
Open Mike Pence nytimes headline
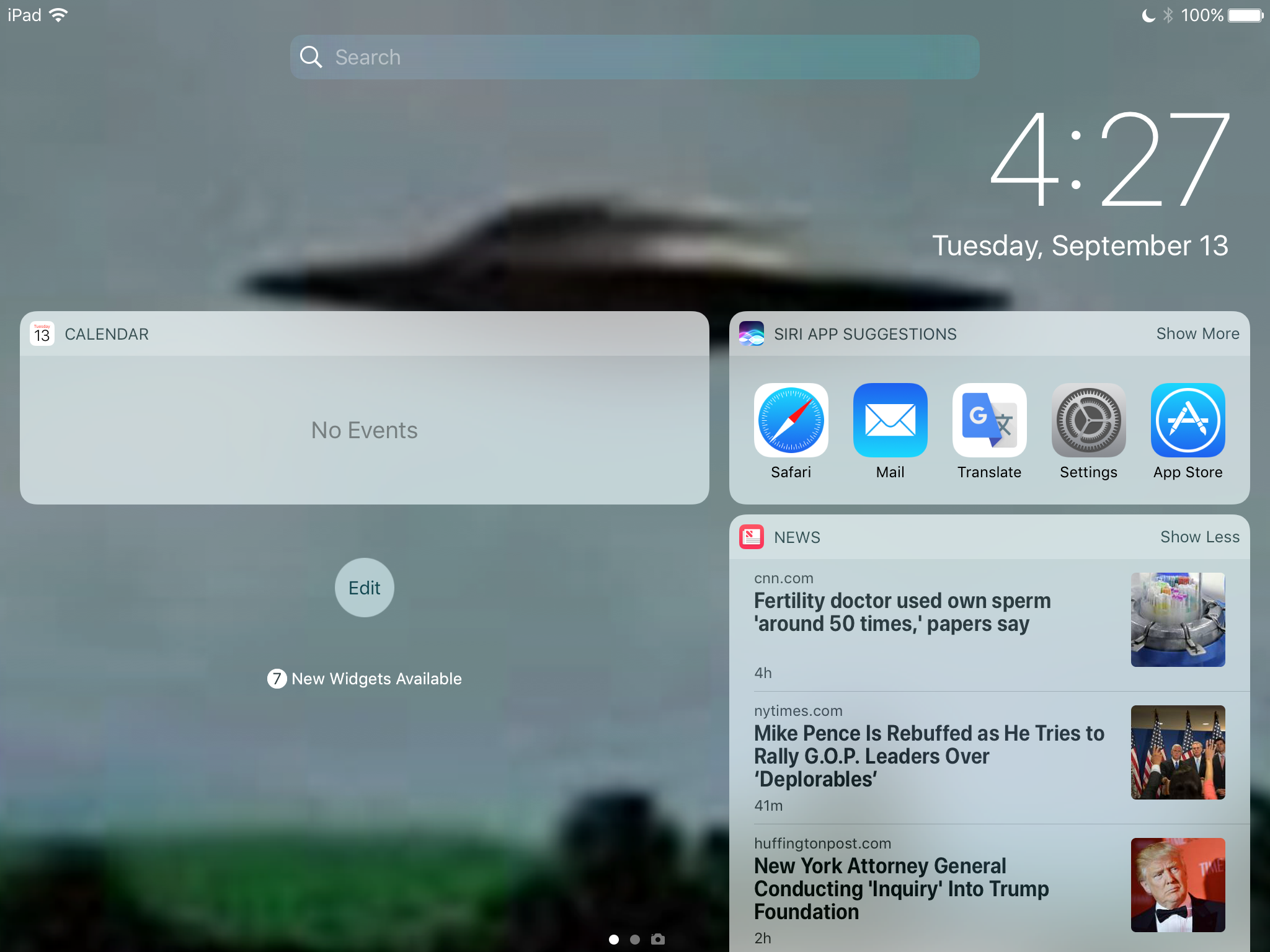point(928,756)
